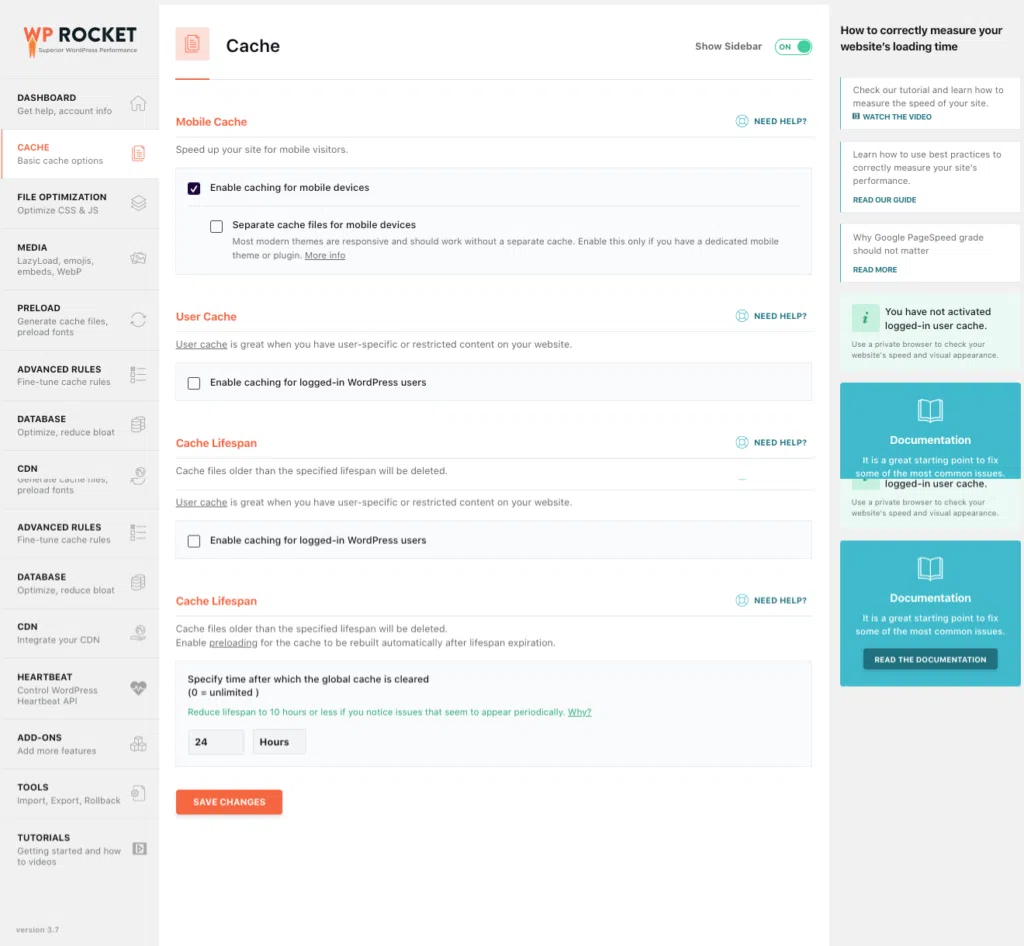Image resolution: width=1024 pixels, height=946 pixels.
Task: Select the Heartbeat heart icon
Action: [138, 685]
